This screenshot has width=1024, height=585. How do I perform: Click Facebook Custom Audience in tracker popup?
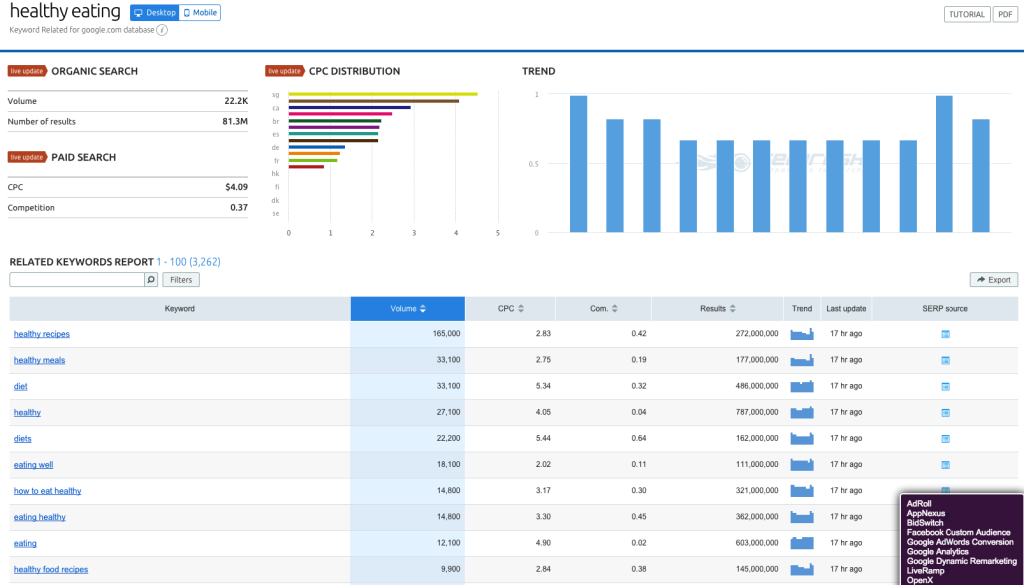click(959, 532)
